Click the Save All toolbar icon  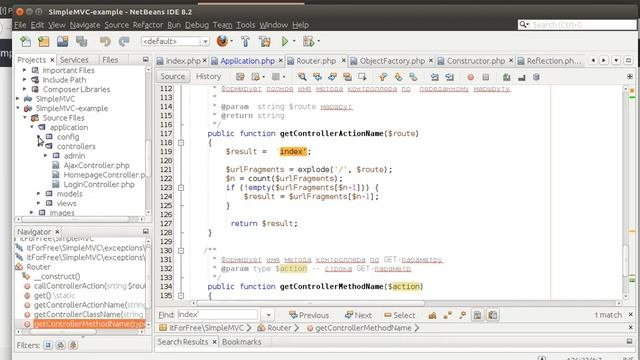point(81,41)
